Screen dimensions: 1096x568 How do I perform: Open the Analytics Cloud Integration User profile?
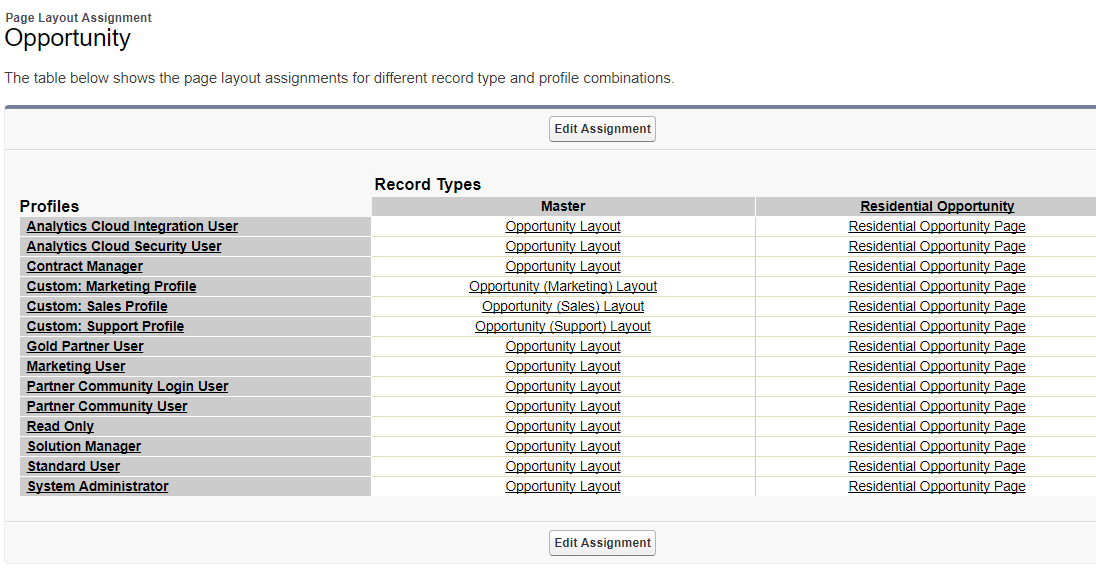point(132,227)
